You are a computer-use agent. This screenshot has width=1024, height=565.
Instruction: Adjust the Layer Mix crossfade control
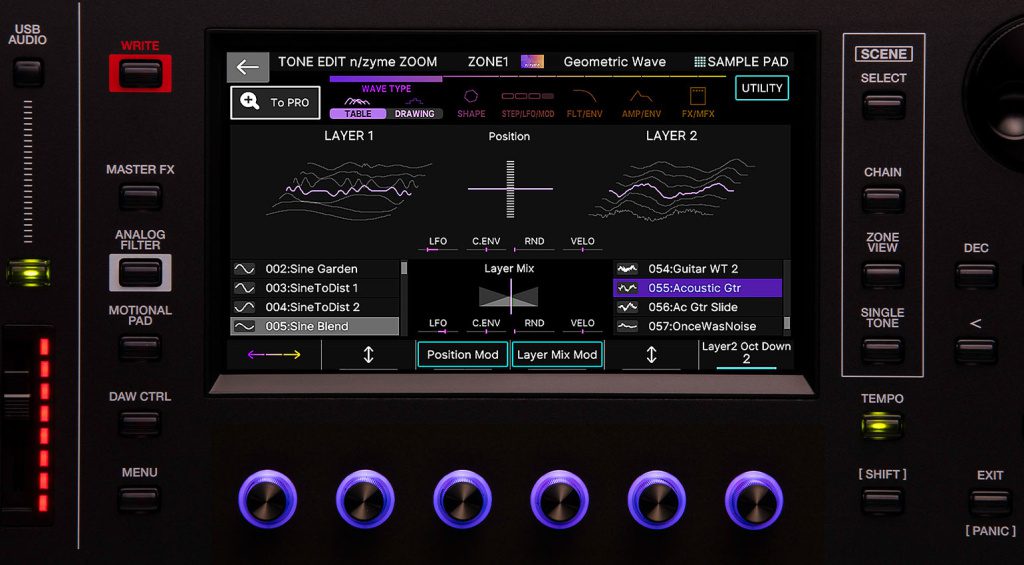pyautogui.click(x=509, y=296)
